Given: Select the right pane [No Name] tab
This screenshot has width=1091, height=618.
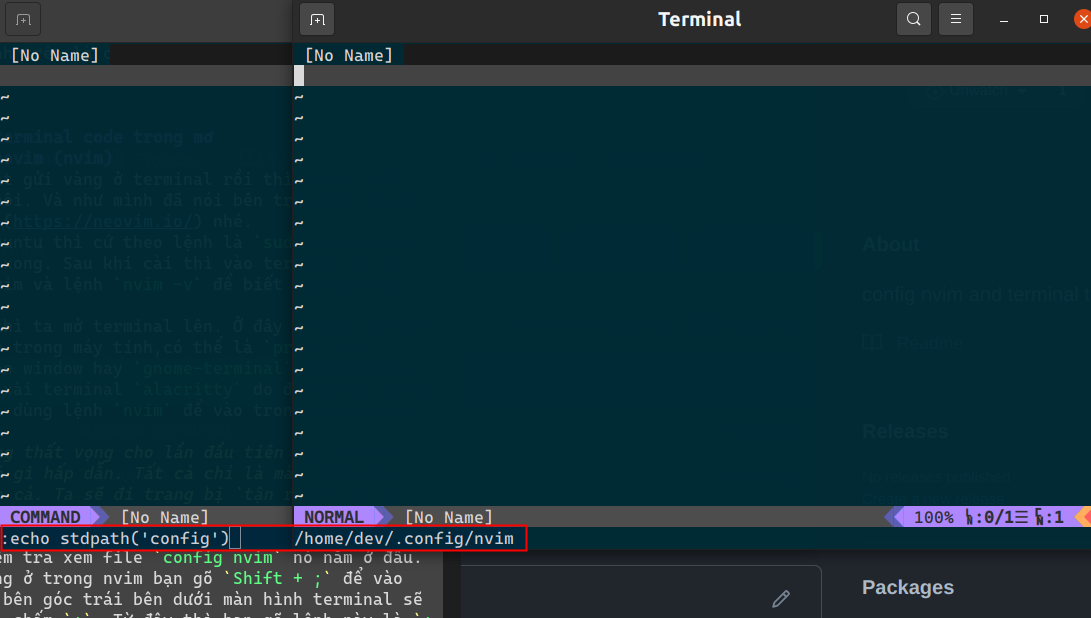Looking at the screenshot, I should pos(348,56).
